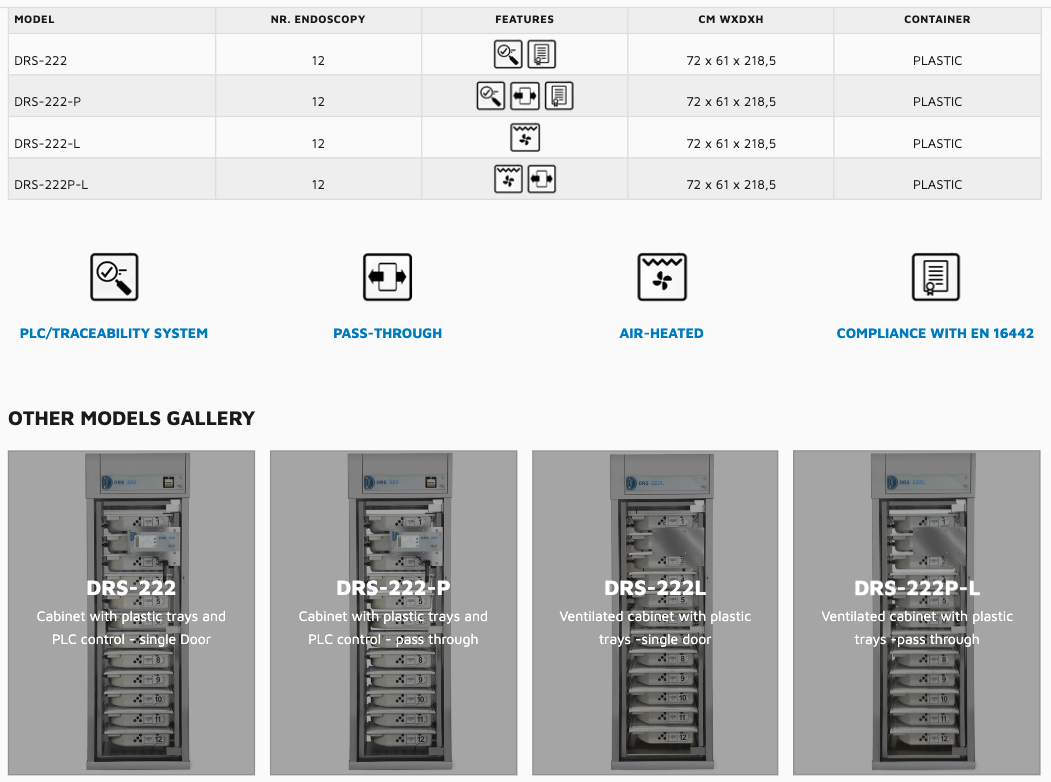Click traceability icon in DRS-222-P row
This screenshot has height=782, width=1051.
click(x=491, y=96)
